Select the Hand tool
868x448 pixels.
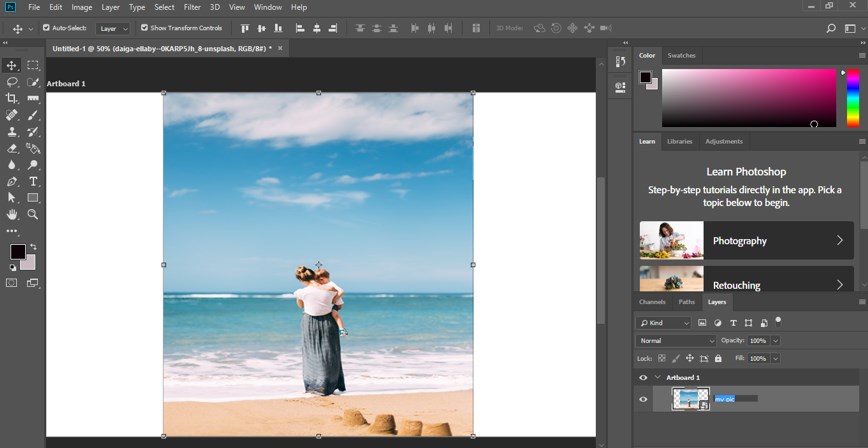[x=12, y=214]
